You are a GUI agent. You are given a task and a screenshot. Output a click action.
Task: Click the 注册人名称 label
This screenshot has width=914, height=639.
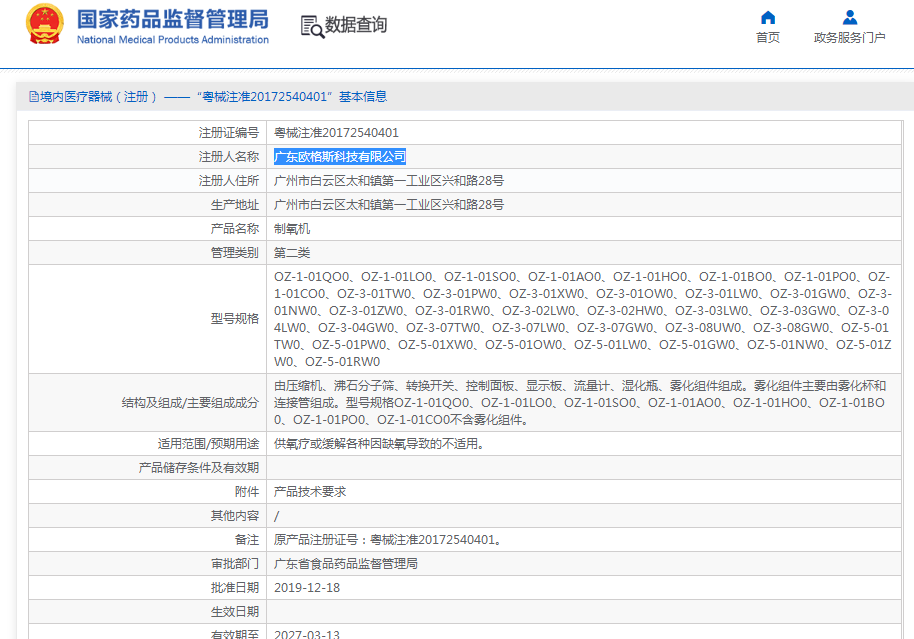point(228,157)
